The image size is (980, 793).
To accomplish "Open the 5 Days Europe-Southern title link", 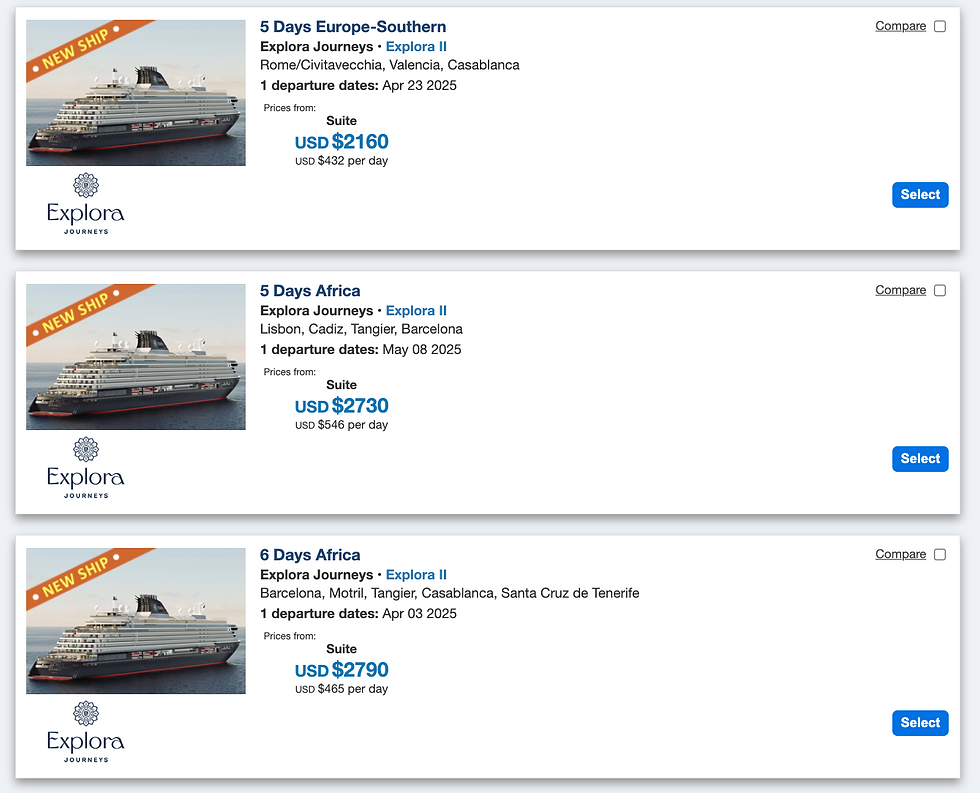I will point(353,27).
